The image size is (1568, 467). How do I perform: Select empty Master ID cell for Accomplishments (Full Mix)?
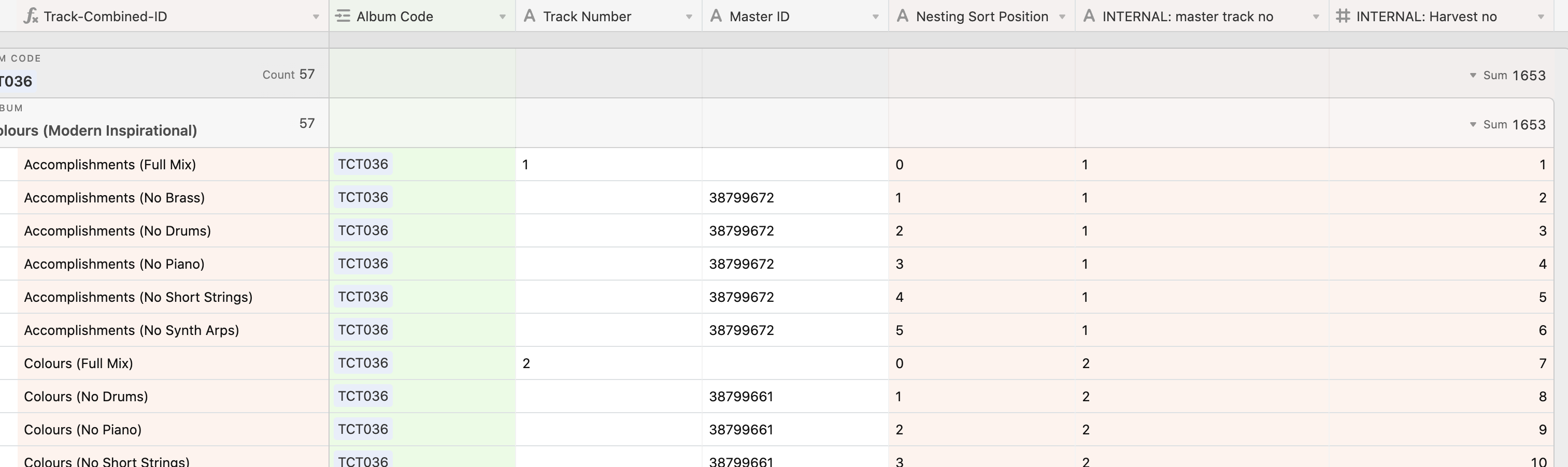tap(795, 164)
